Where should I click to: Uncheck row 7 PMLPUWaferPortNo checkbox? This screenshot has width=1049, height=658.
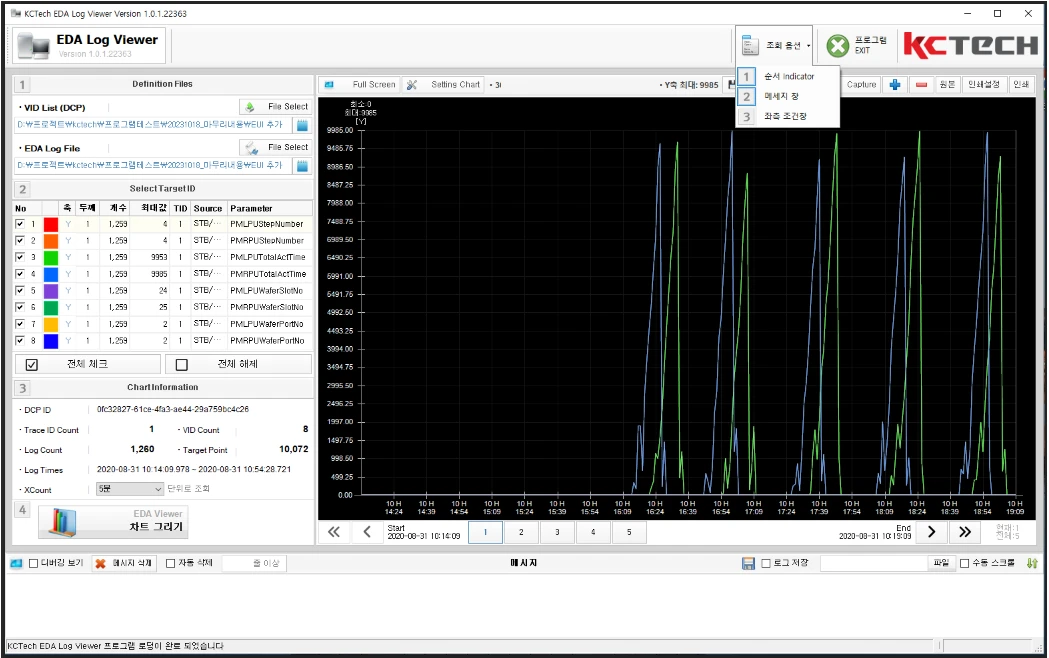click(x=20, y=324)
